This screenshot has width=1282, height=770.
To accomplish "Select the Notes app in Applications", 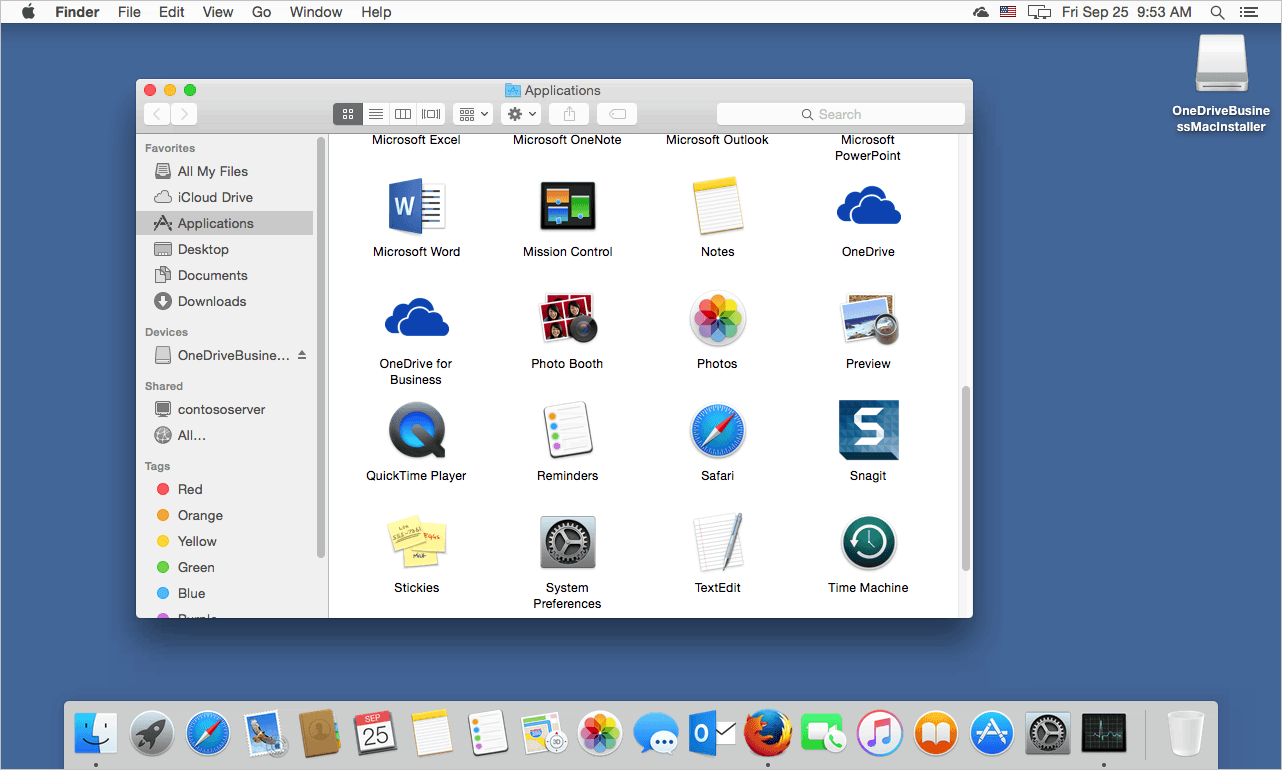I will [717, 207].
